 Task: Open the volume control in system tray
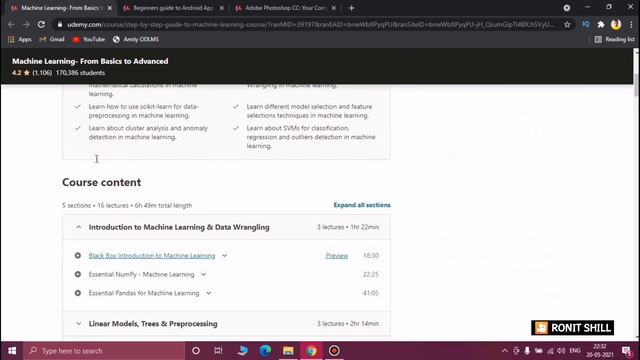[x=561, y=351]
